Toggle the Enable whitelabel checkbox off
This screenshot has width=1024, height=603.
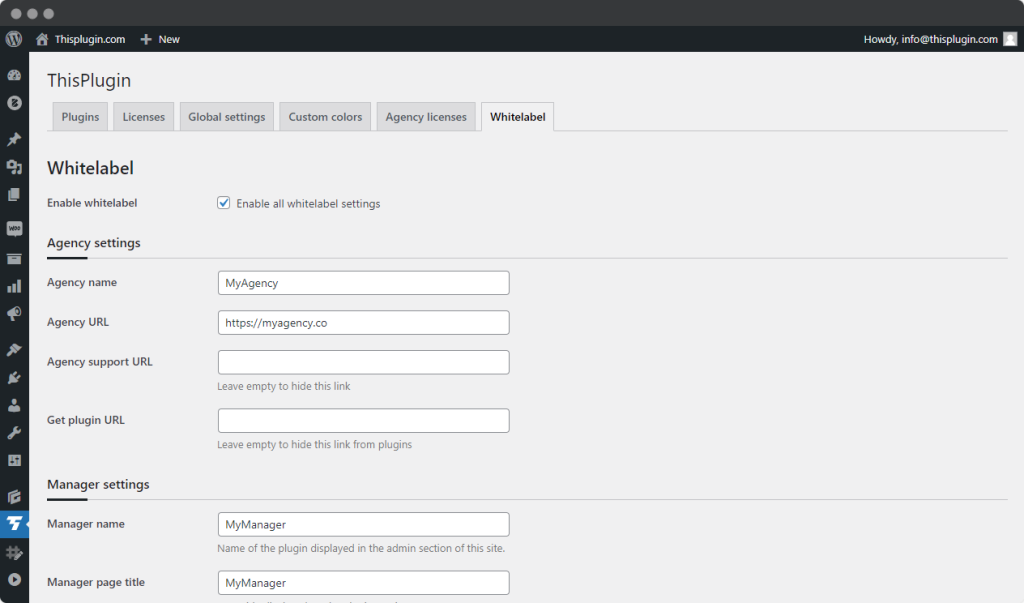[x=223, y=202]
